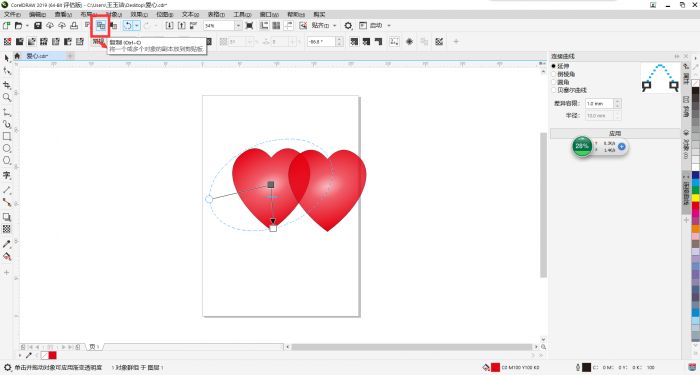
Task: Click the Print icon
Action: pyautogui.click(x=74, y=26)
